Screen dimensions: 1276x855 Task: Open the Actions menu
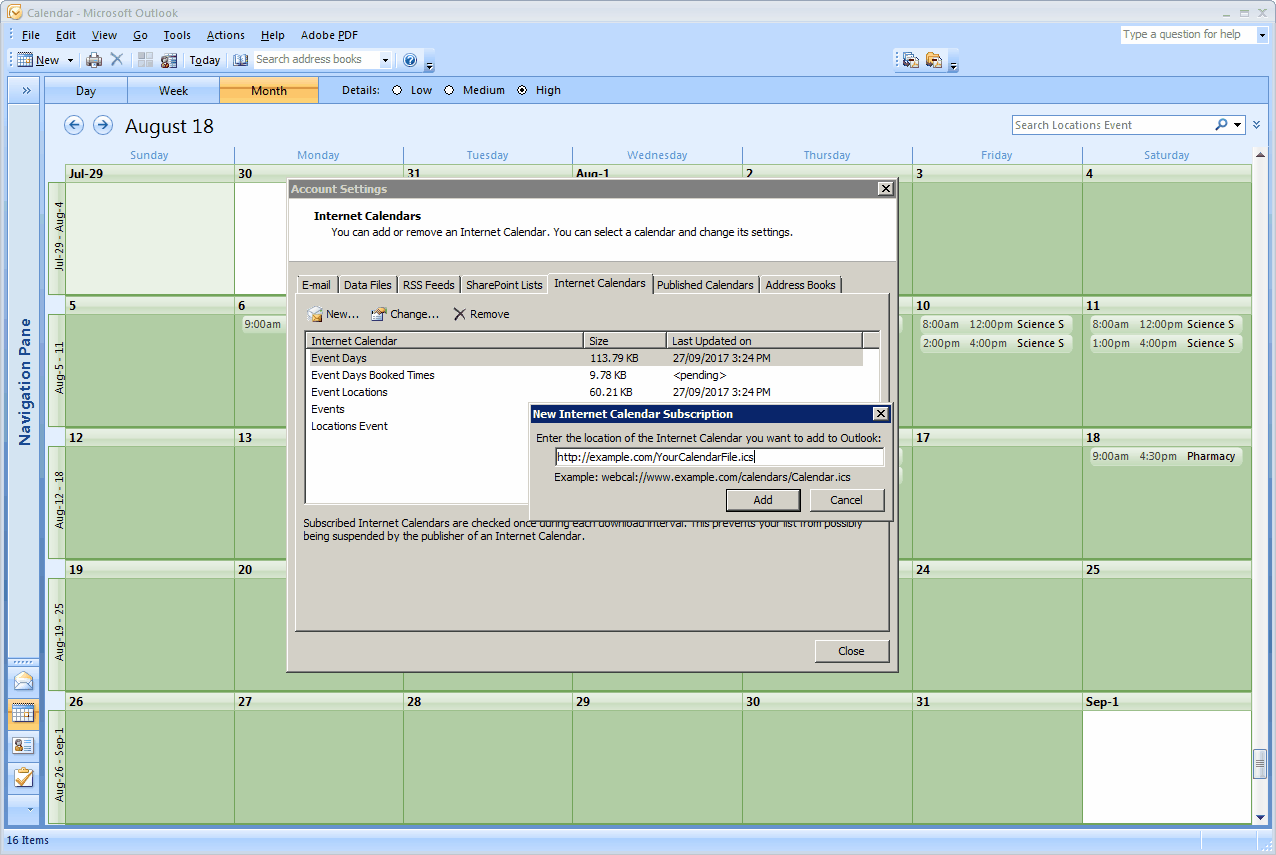coord(225,35)
